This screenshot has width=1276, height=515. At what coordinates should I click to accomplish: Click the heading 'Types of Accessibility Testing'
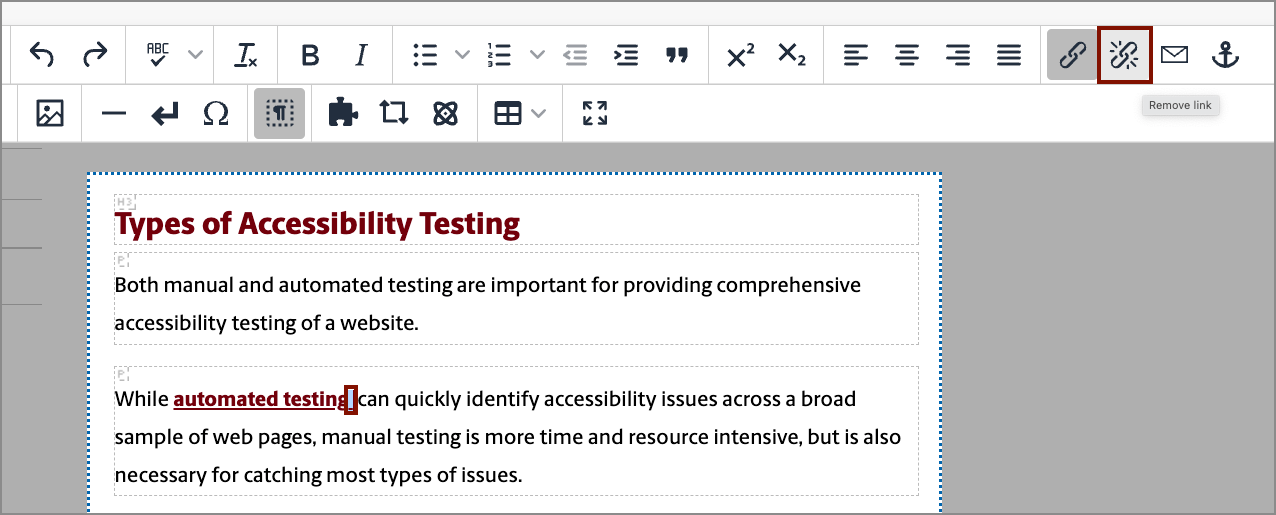317,224
